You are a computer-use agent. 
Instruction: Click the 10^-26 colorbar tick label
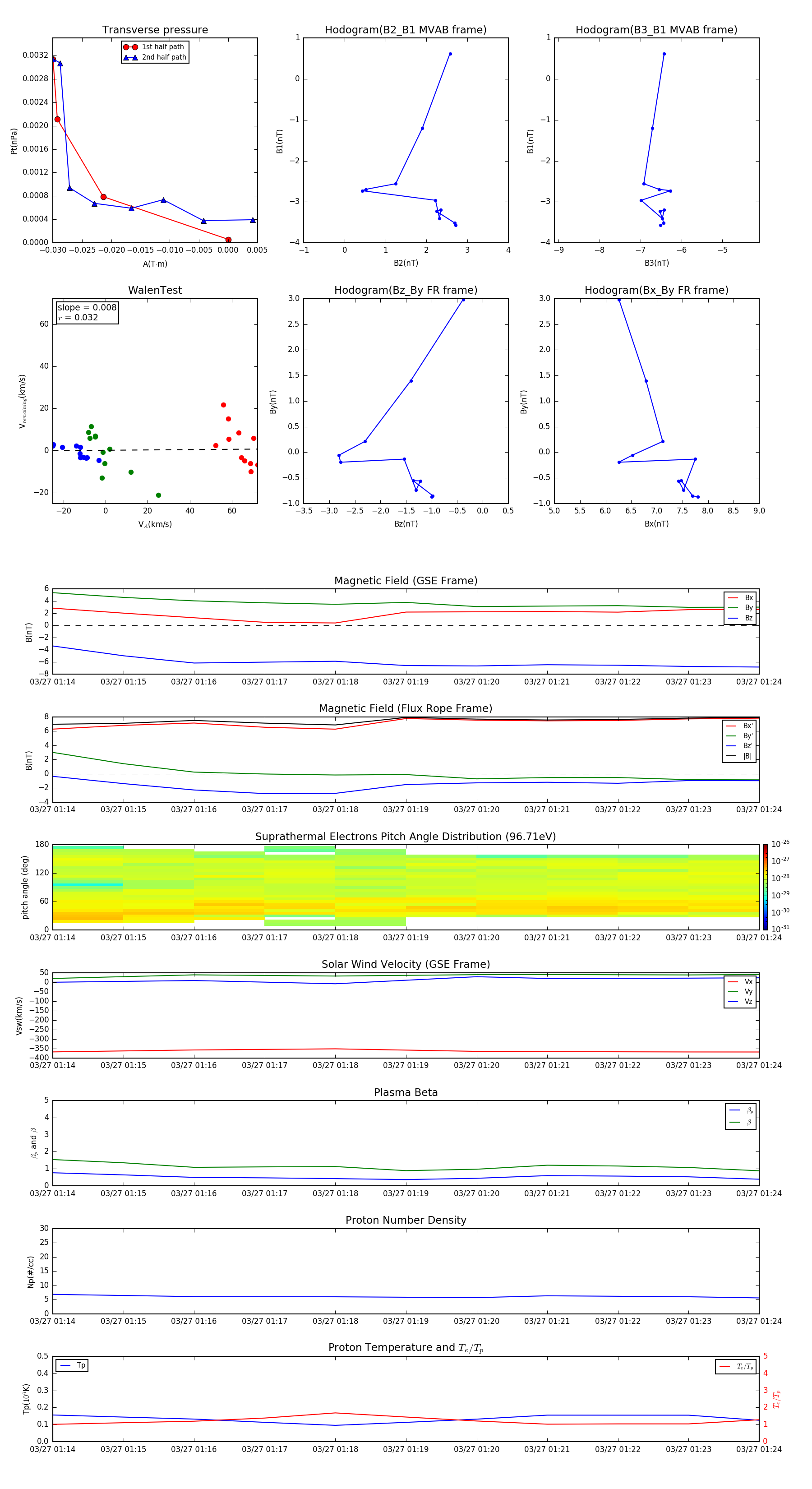pos(780,844)
